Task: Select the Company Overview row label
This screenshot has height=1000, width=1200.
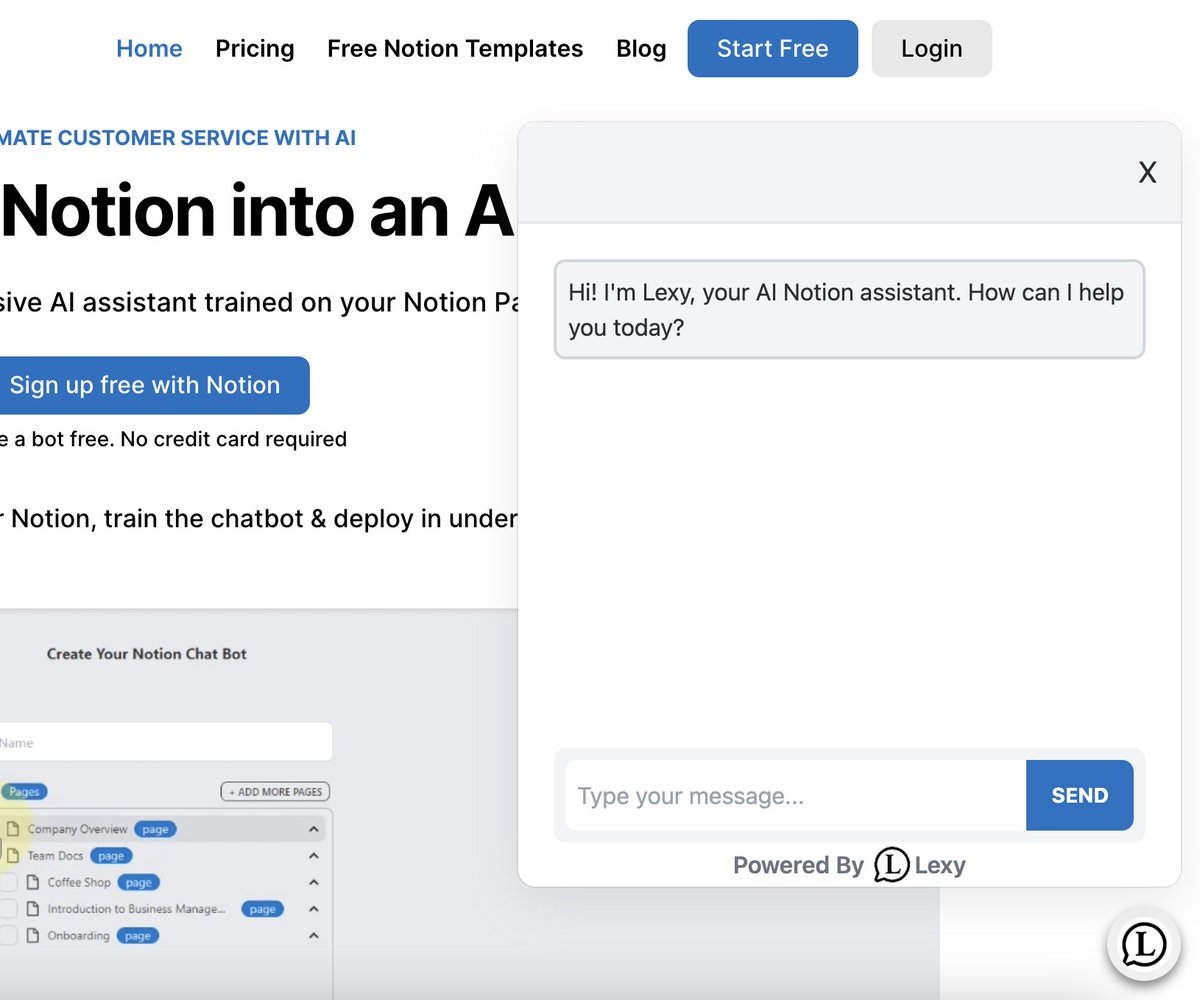Action: tap(77, 829)
